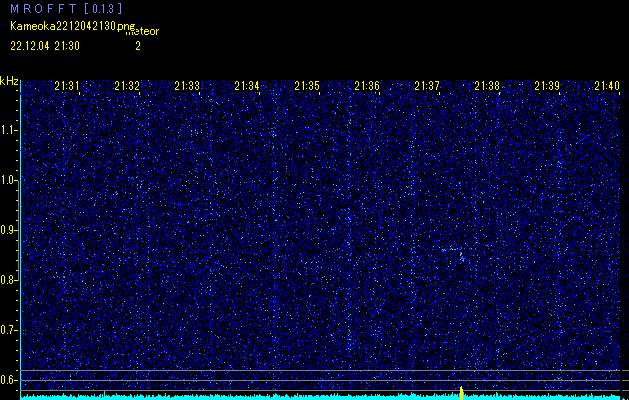The width and height of the screenshot is (629, 400).
Task: Click the 21:32 time marker
Action: coord(127,86)
